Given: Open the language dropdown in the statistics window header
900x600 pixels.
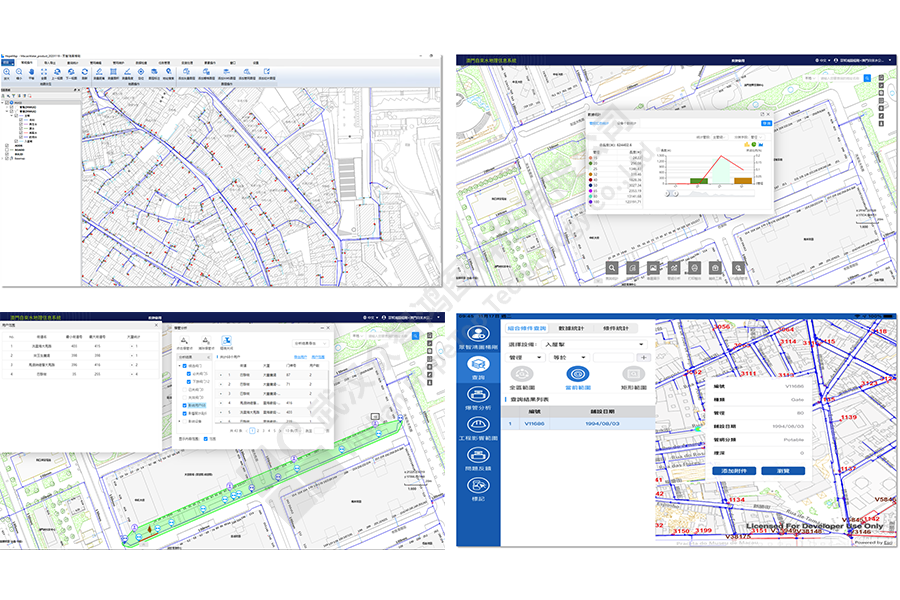Looking at the screenshot, I should [x=822, y=60].
